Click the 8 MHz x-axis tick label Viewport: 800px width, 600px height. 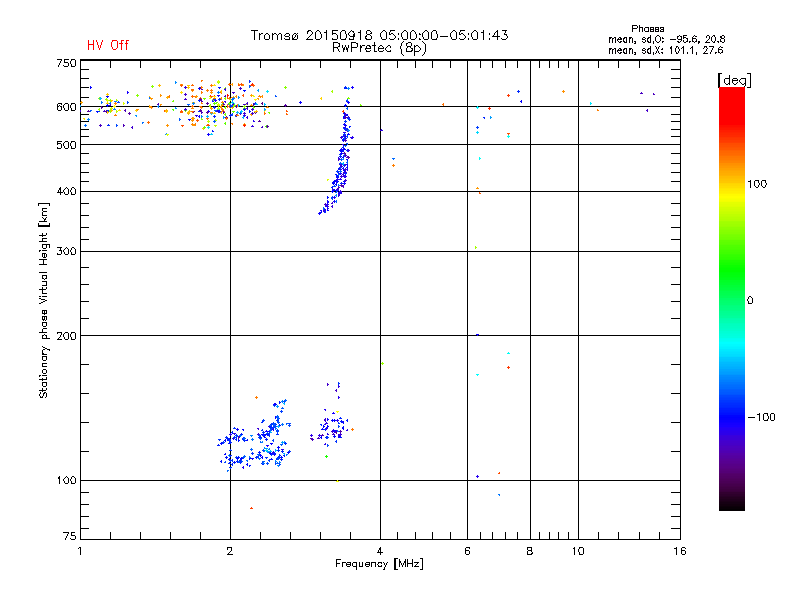pos(530,551)
